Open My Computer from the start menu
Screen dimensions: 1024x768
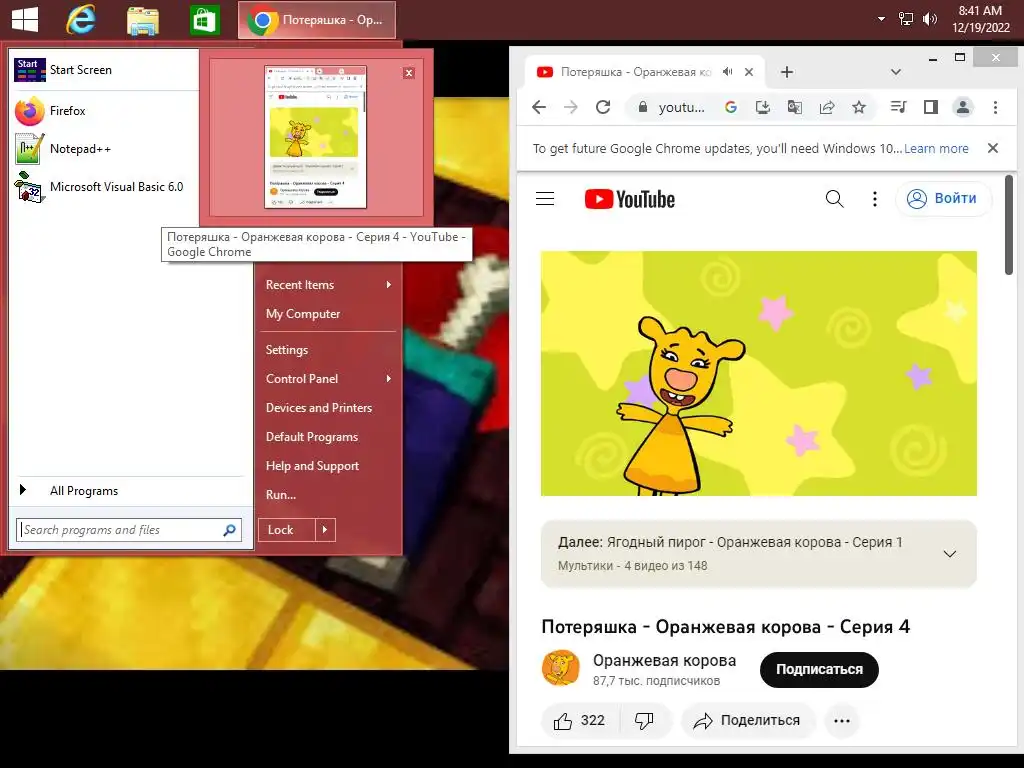[328, 313]
